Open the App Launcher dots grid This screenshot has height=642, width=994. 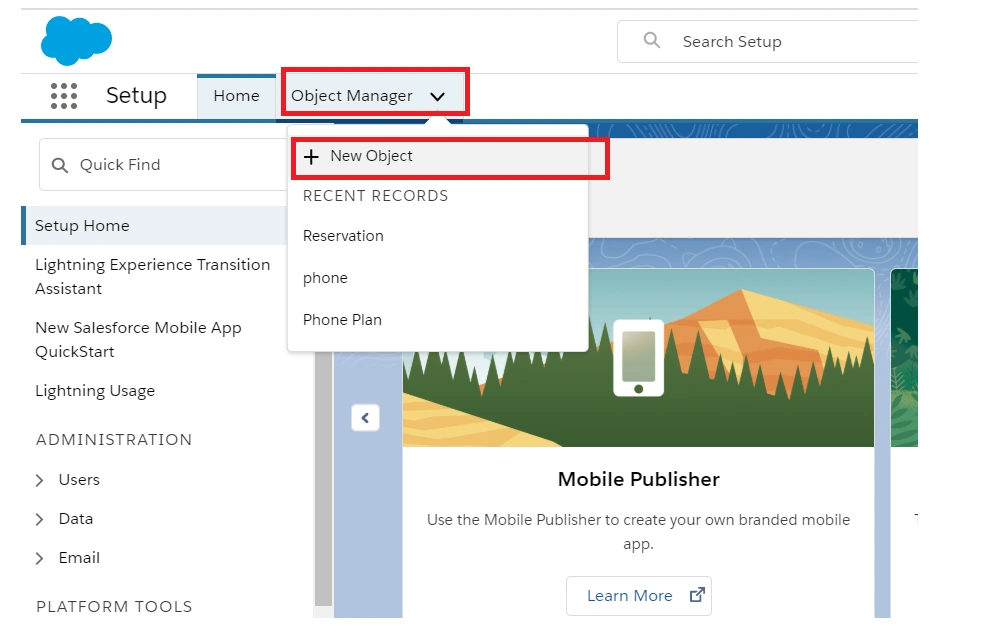(x=64, y=96)
